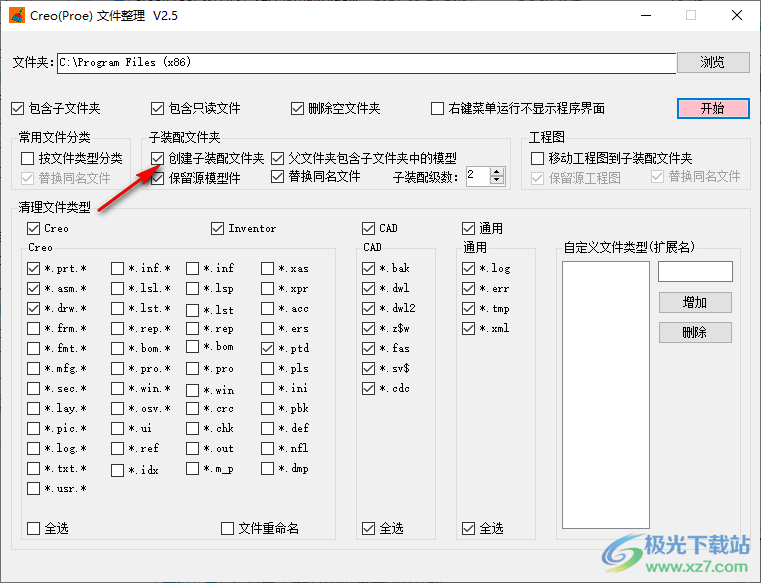The height and width of the screenshot is (583, 761).
Task: Minimize the file cleanup window
Action: pyautogui.click(x=646, y=16)
